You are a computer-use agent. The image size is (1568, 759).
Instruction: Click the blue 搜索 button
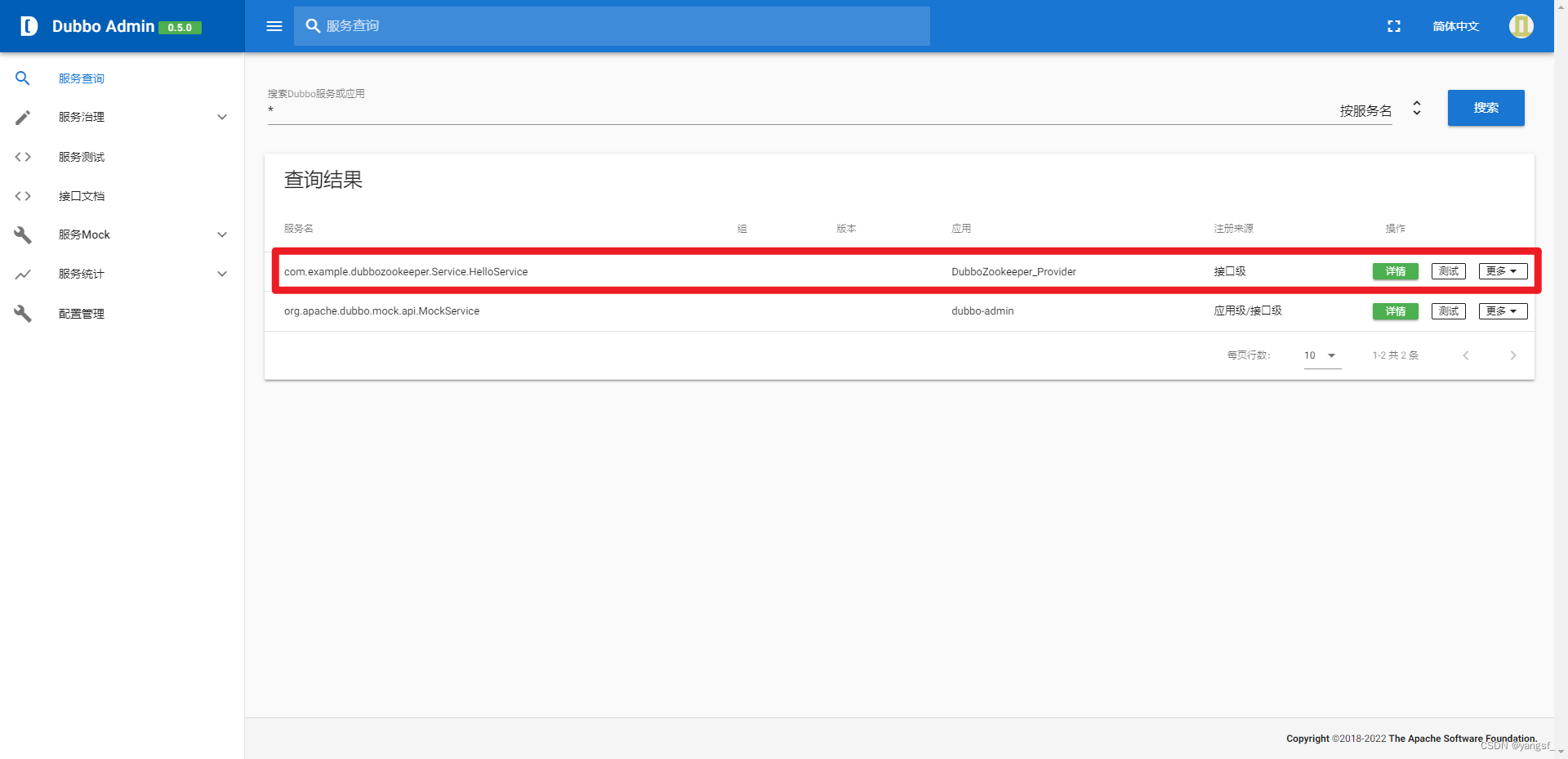click(1486, 108)
